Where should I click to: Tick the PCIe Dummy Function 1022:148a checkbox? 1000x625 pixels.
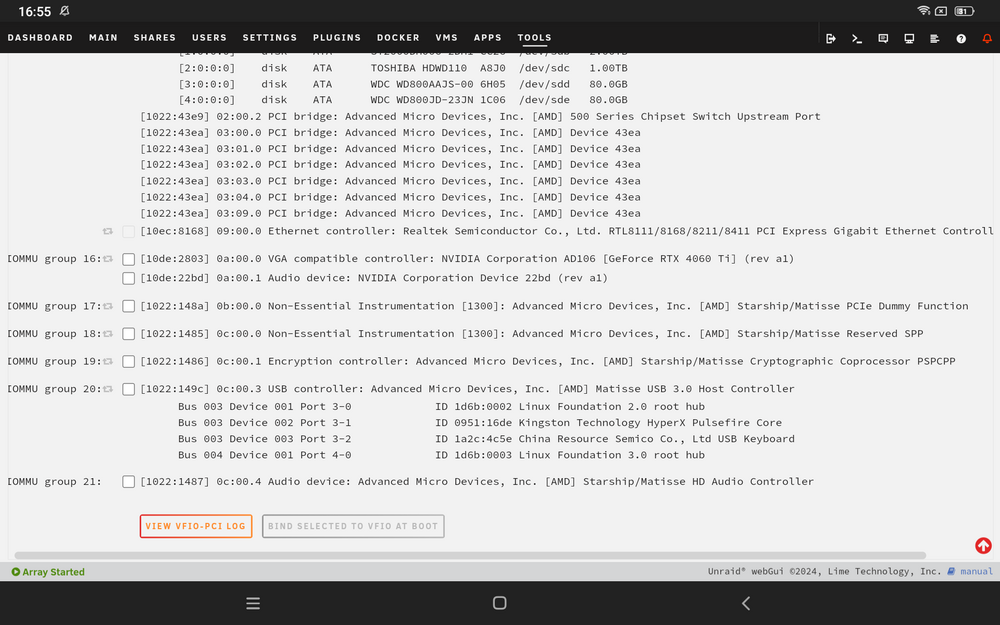pos(128,306)
